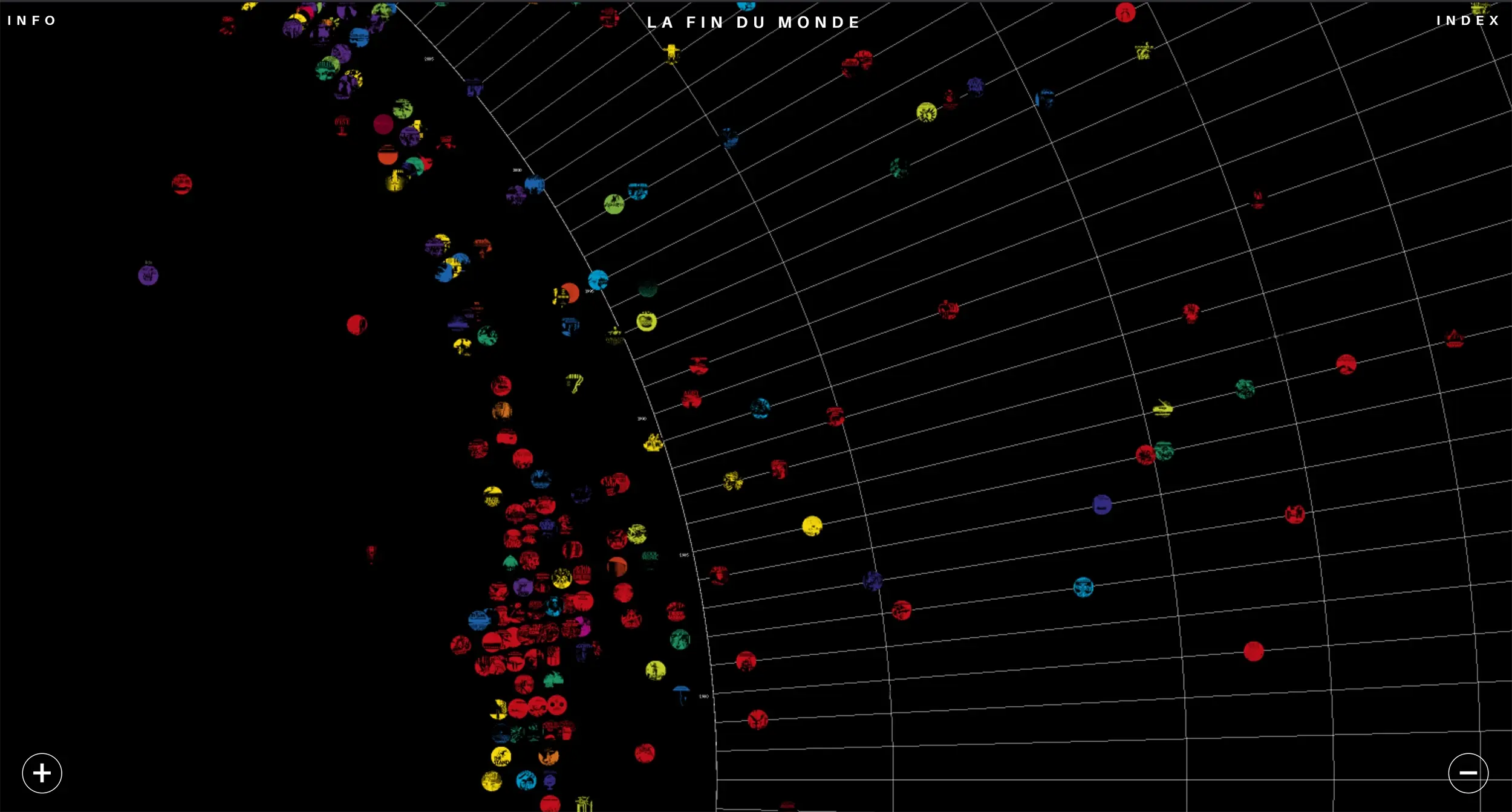Click the lone red dot in the empty black area left of the curve

tap(357, 325)
